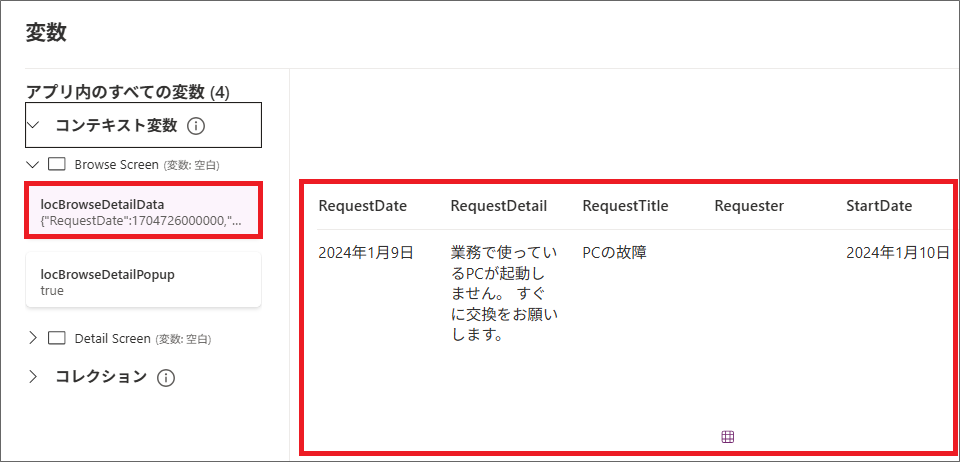Click the Requester column header
The width and height of the screenshot is (960, 462).
pyautogui.click(x=749, y=206)
